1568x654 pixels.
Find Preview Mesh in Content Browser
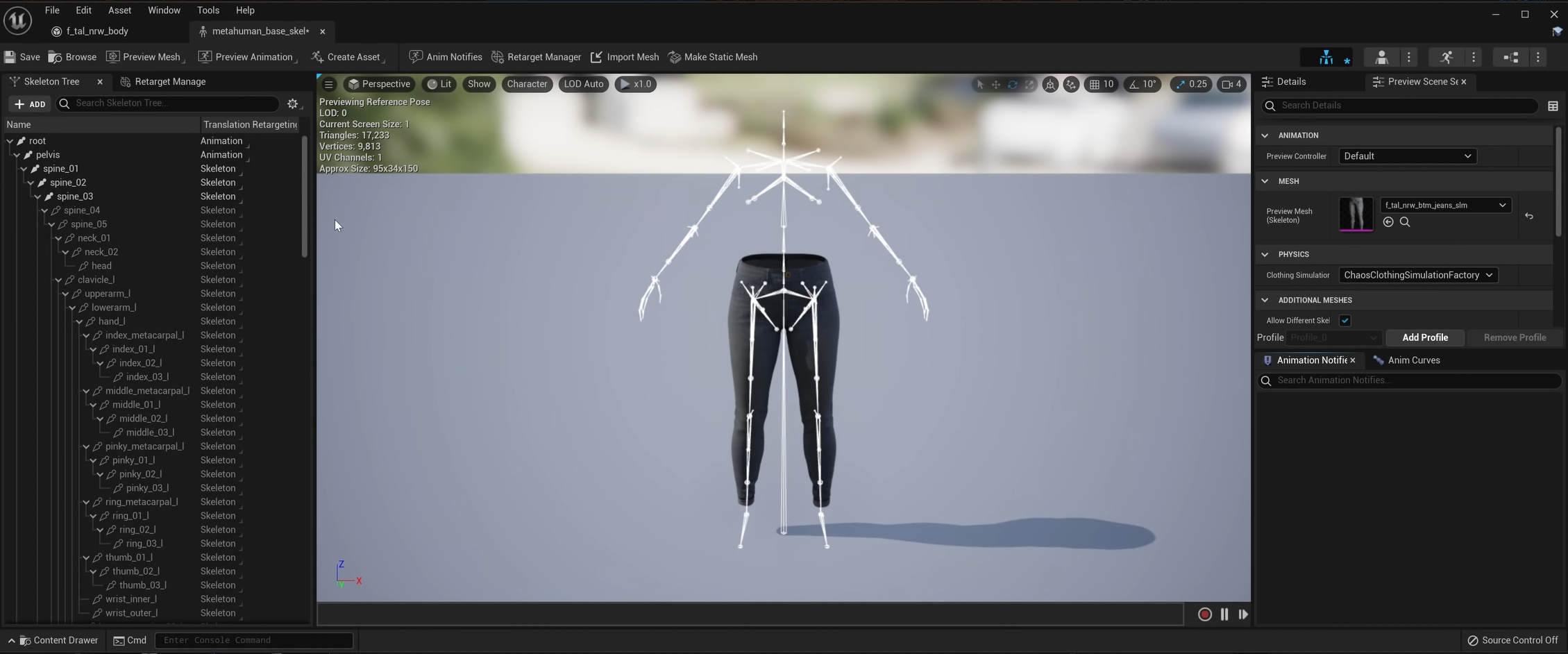tap(1405, 222)
